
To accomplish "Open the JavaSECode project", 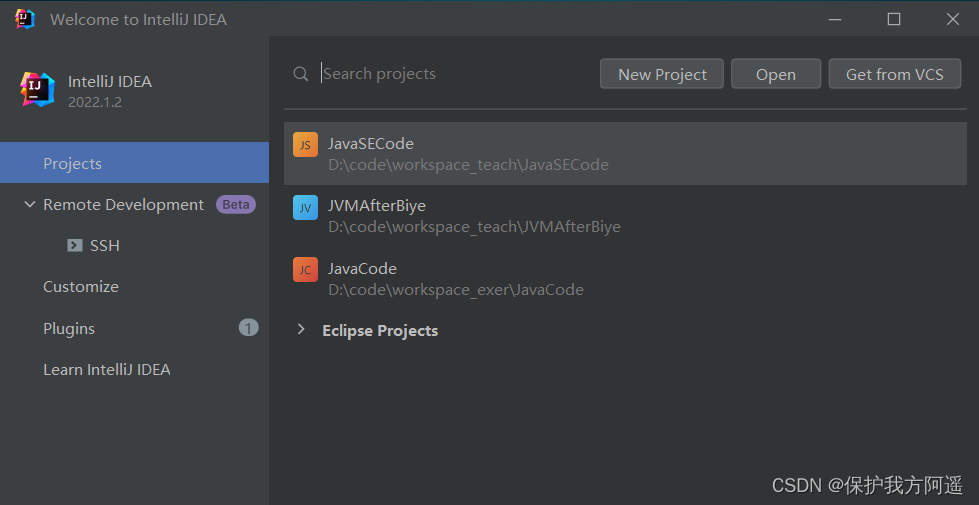I will 626,154.
